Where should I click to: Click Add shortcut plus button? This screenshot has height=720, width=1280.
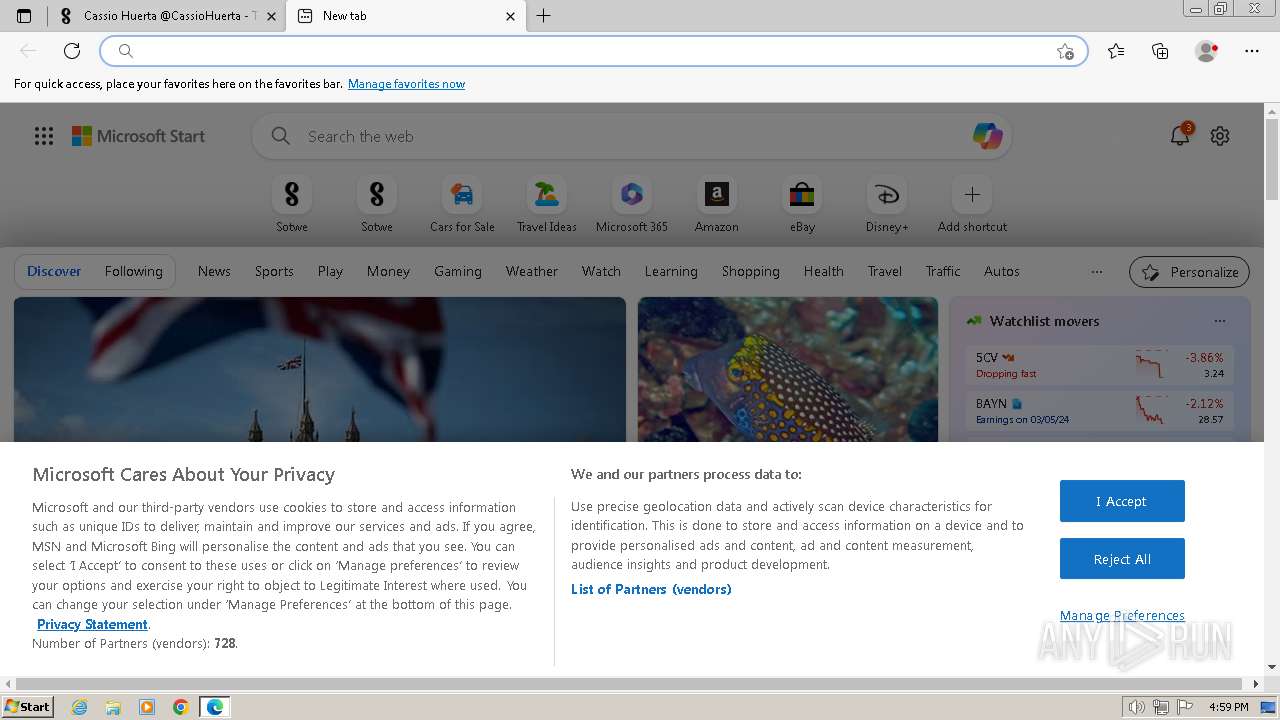pyautogui.click(x=972, y=194)
